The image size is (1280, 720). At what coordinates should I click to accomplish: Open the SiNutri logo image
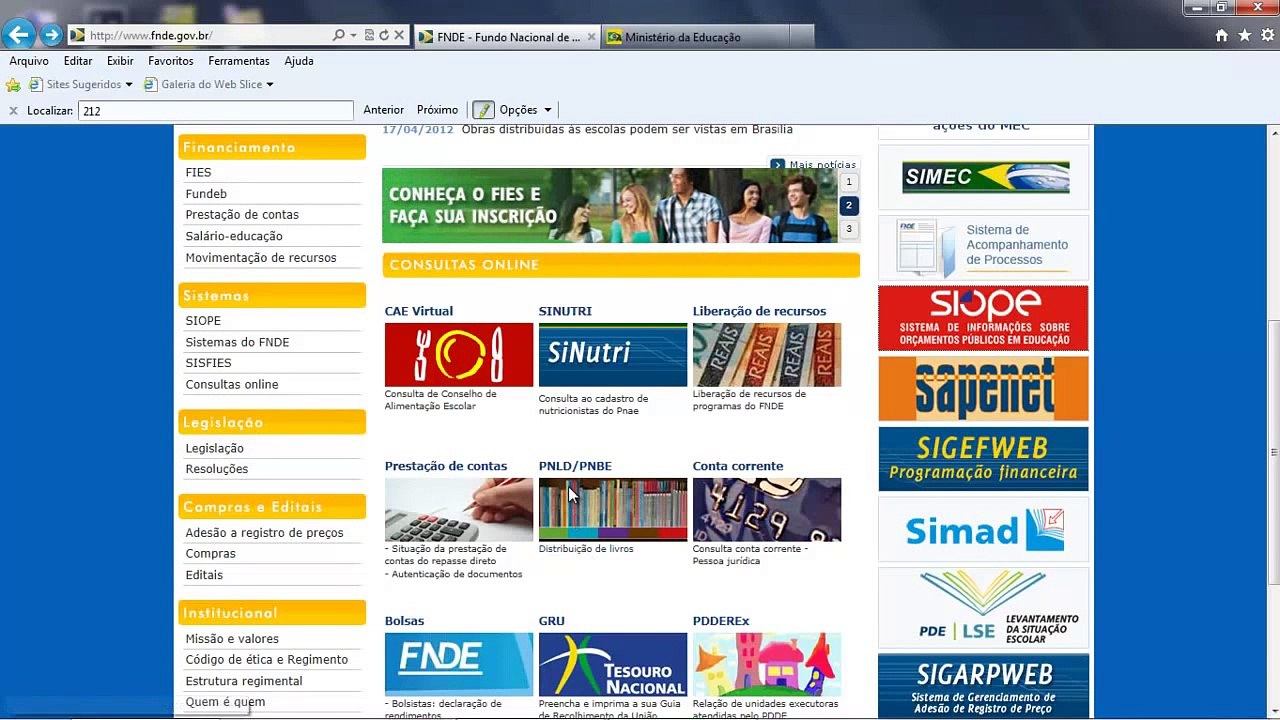(x=613, y=354)
